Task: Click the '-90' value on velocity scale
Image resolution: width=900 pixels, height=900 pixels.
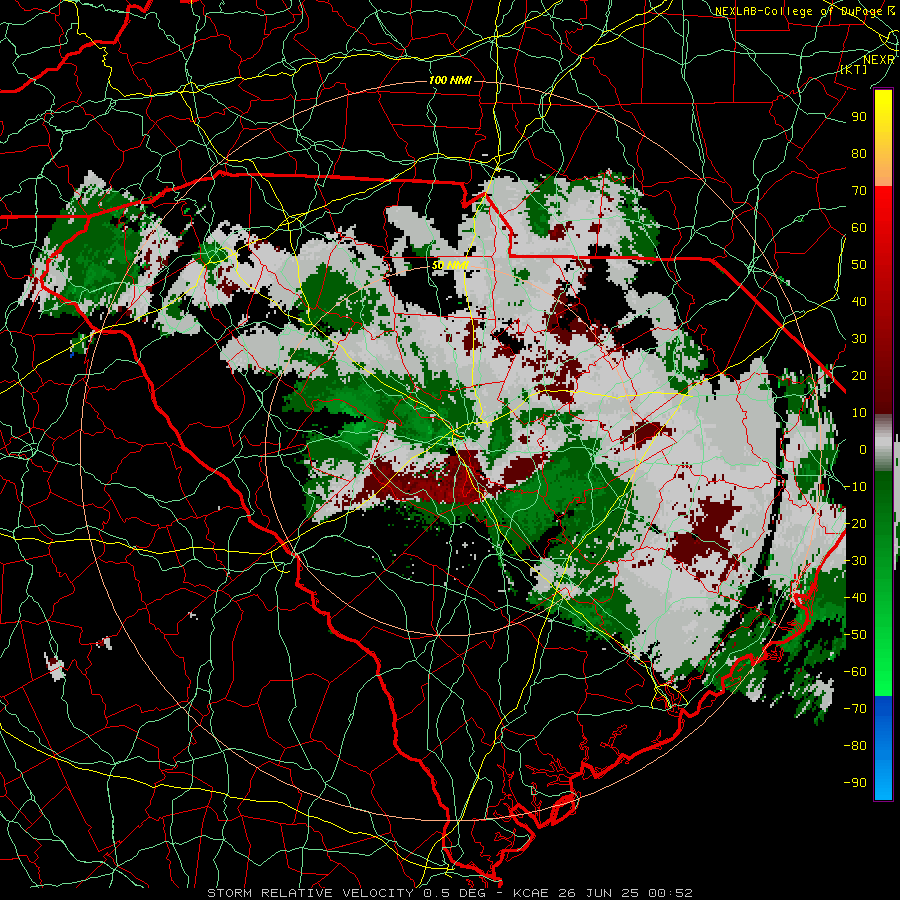Action: (855, 783)
